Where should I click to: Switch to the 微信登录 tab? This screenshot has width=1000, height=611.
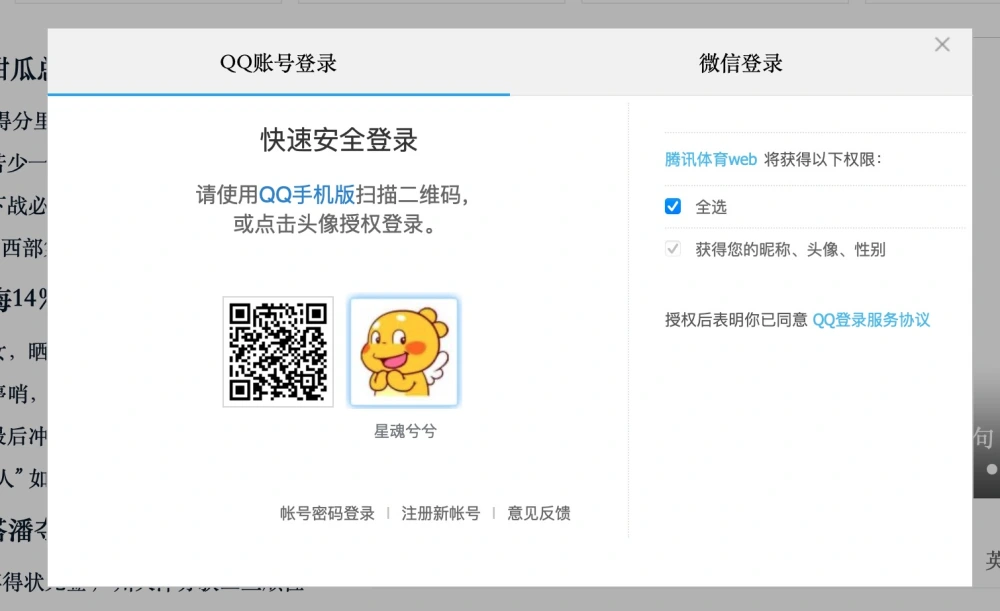coord(740,63)
